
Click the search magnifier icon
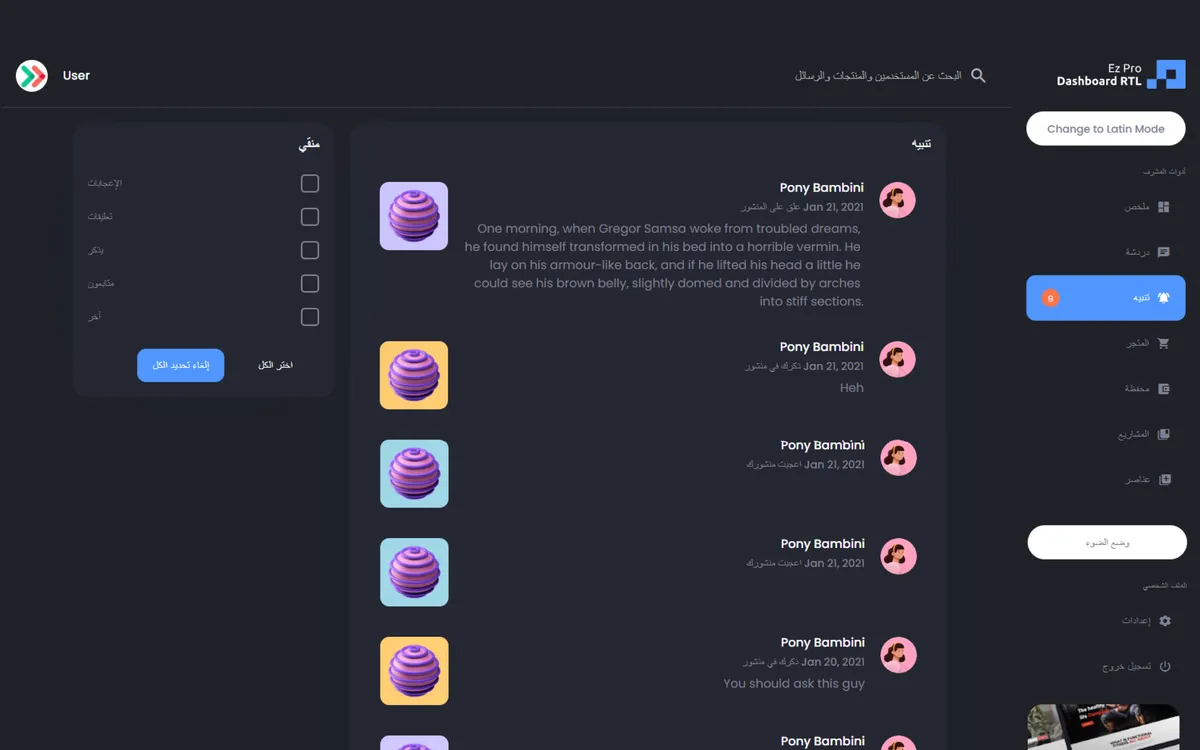coord(978,76)
